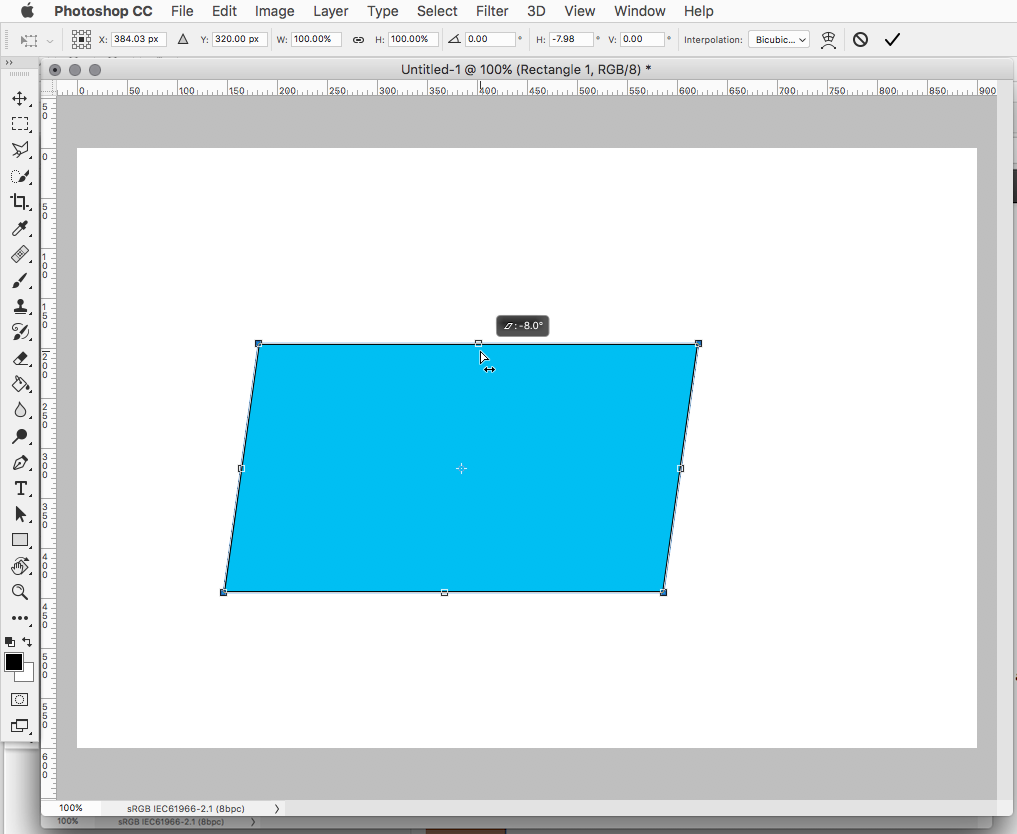
Task: Open the File menu
Action: coord(182,11)
